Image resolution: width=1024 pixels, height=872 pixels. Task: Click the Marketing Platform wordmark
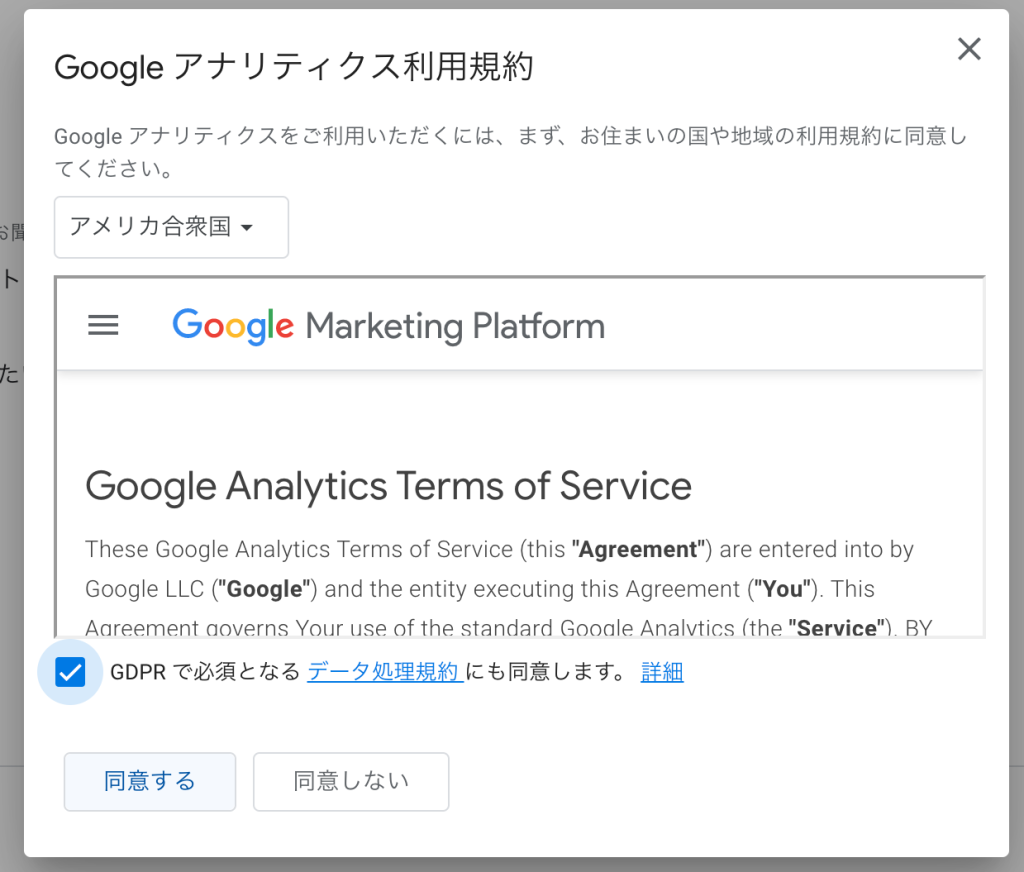(455, 326)
